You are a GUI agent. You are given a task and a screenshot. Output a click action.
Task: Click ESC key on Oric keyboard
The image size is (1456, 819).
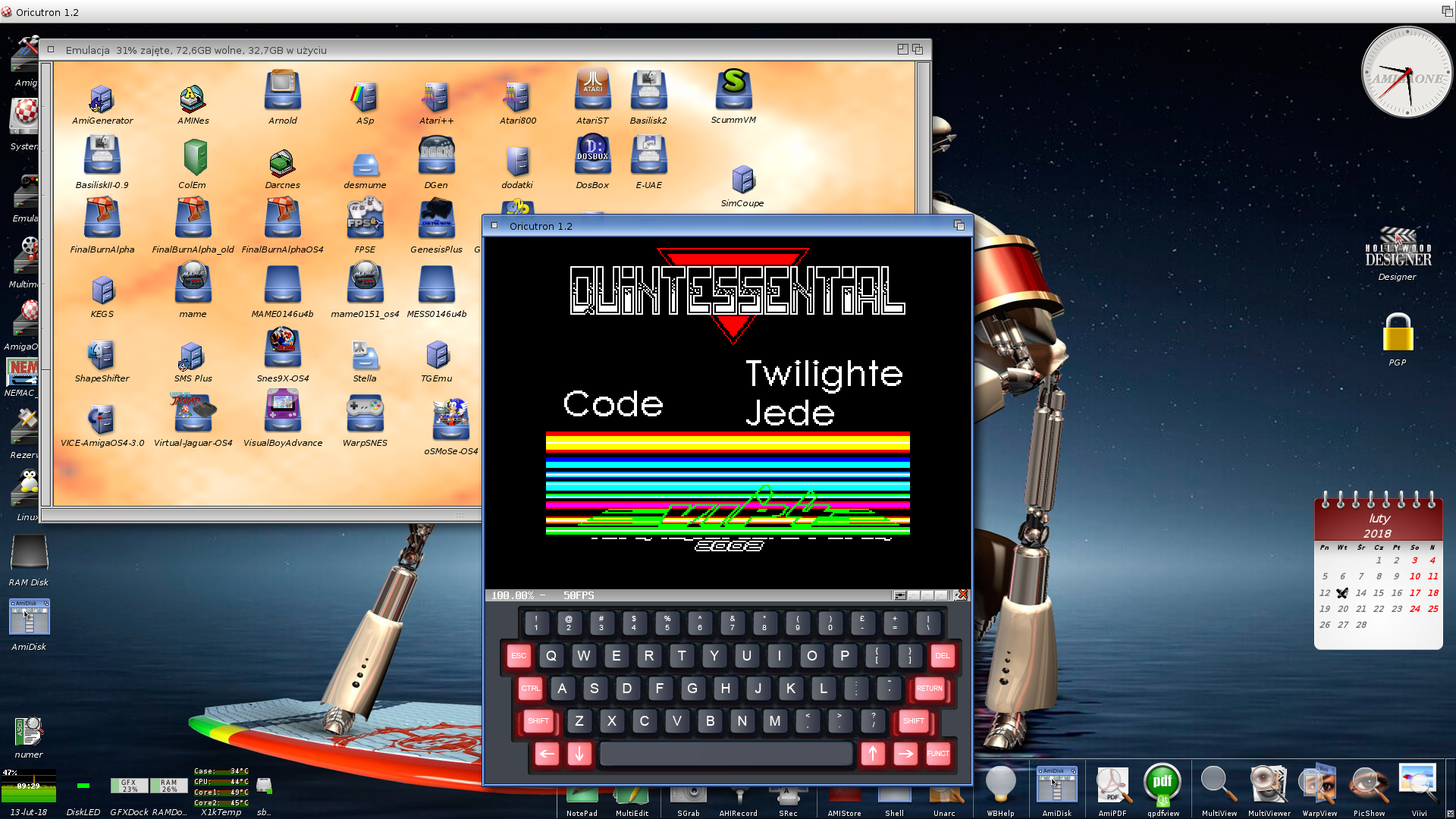pos(518,656)
